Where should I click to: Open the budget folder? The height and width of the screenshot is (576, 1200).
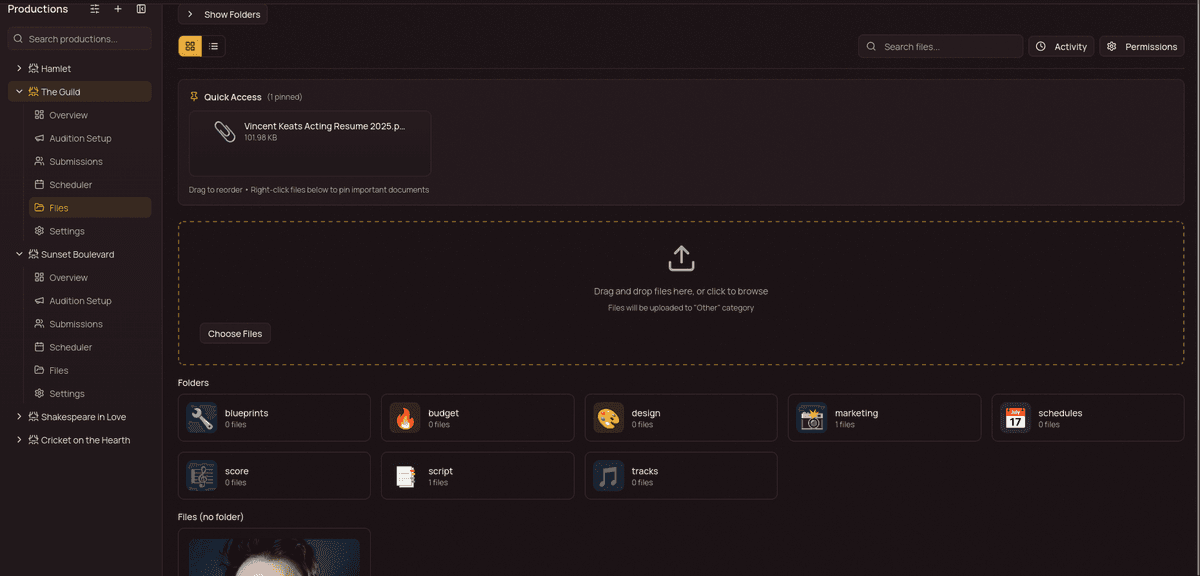(477, 417)
